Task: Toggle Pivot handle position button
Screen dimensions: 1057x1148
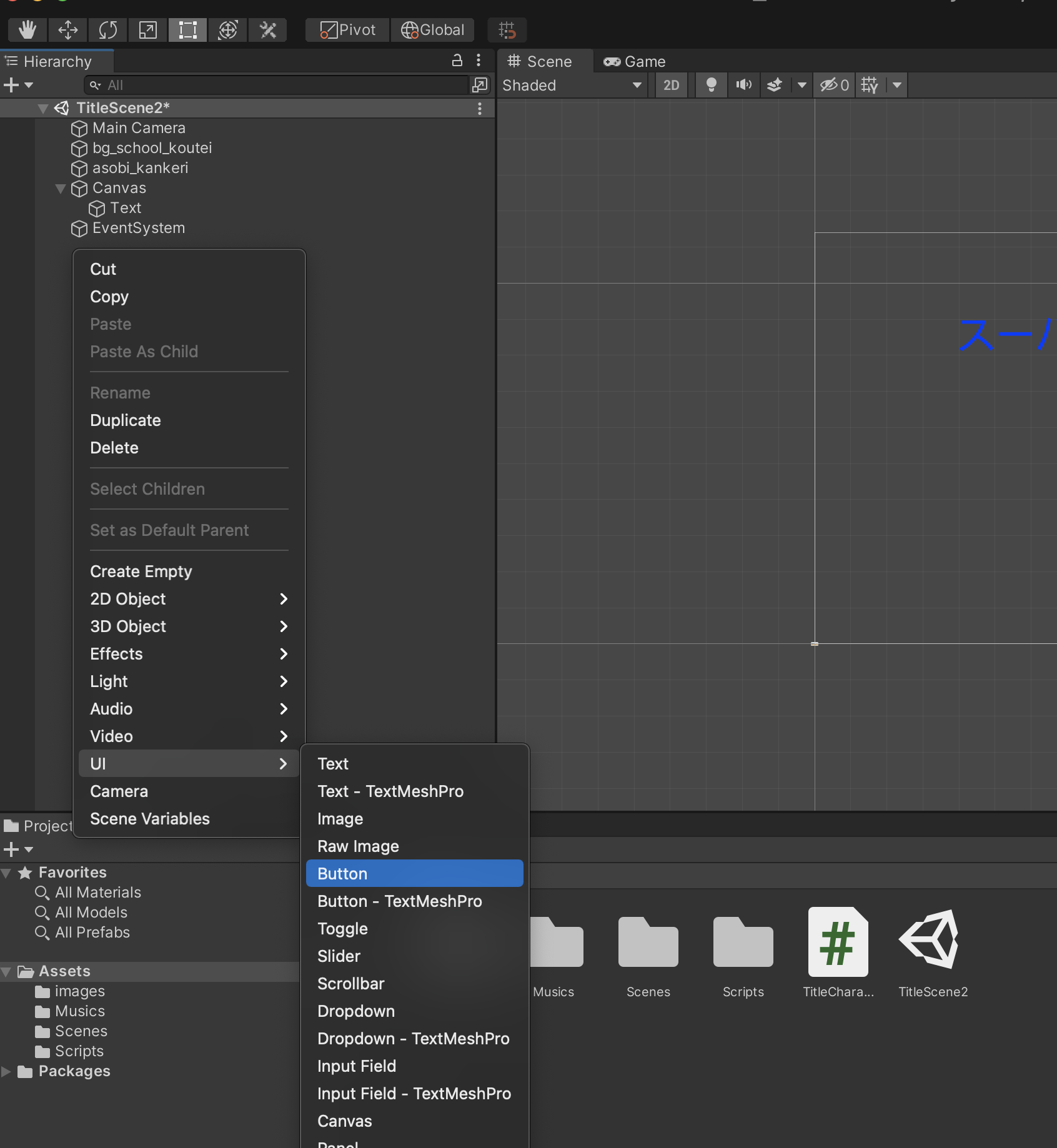Action: pyautogui.click(x=348, y=29)
